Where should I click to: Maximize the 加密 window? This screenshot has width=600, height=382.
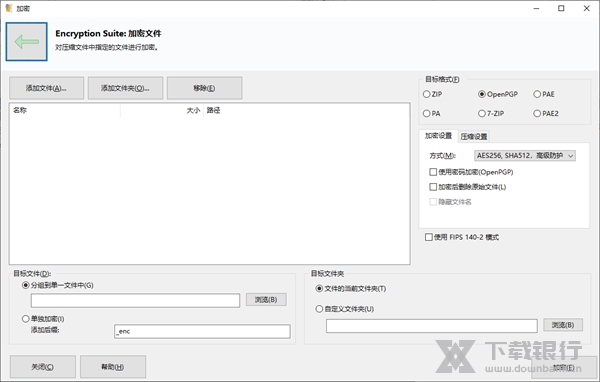[x=561, y=8]
